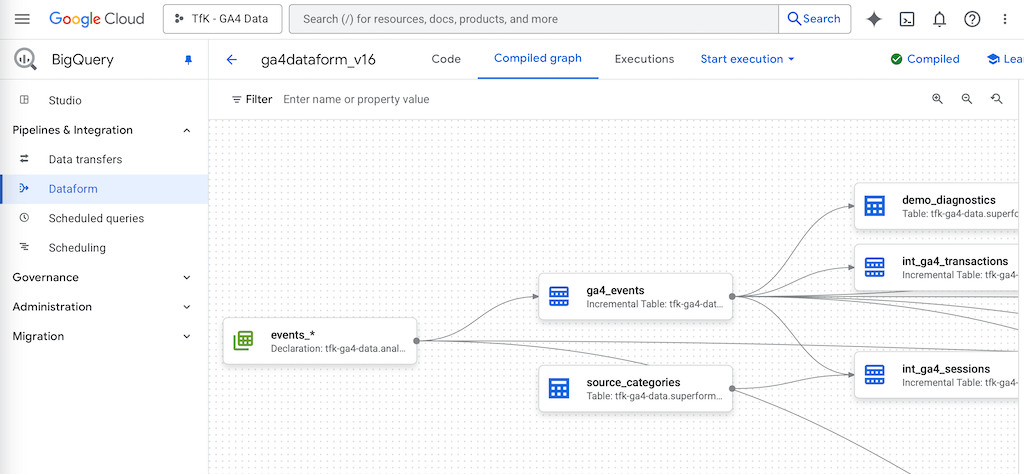Click the Dataform sidebar icon
Viewport: 1024px width, 474px height.
[25, 189]
